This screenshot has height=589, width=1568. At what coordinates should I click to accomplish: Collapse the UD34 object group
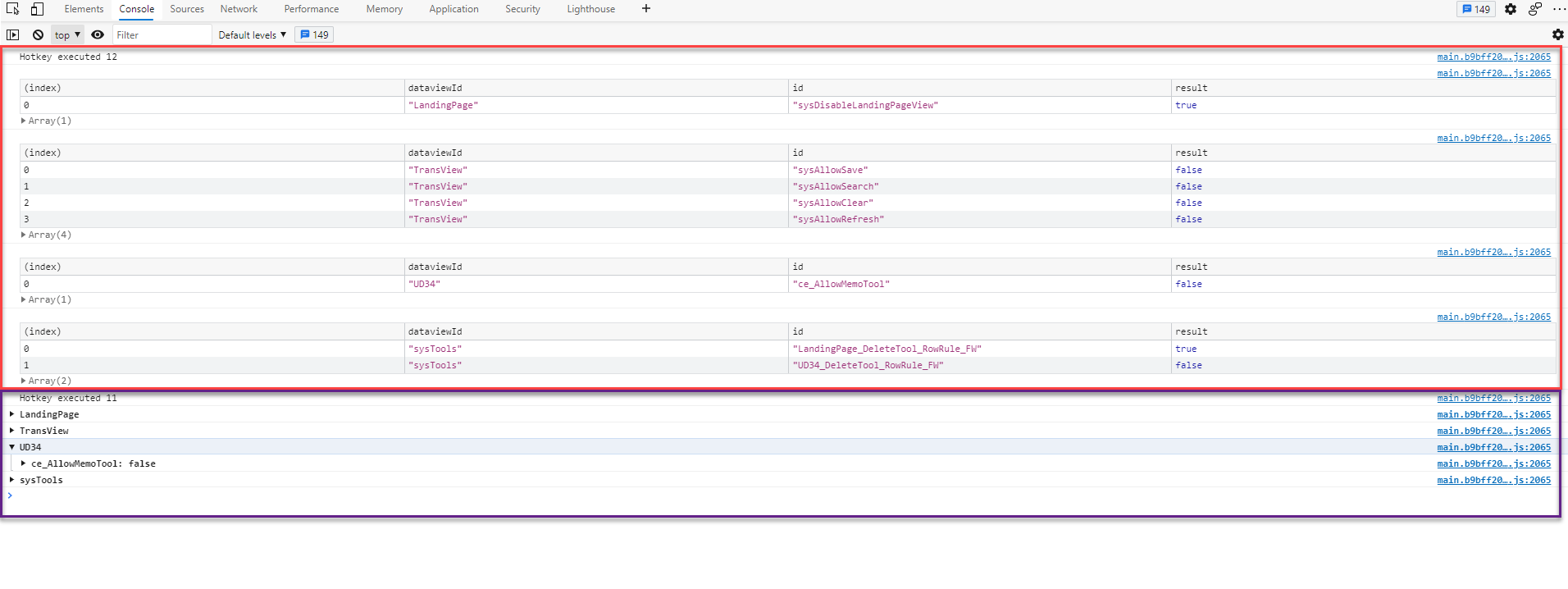[12, 447]
